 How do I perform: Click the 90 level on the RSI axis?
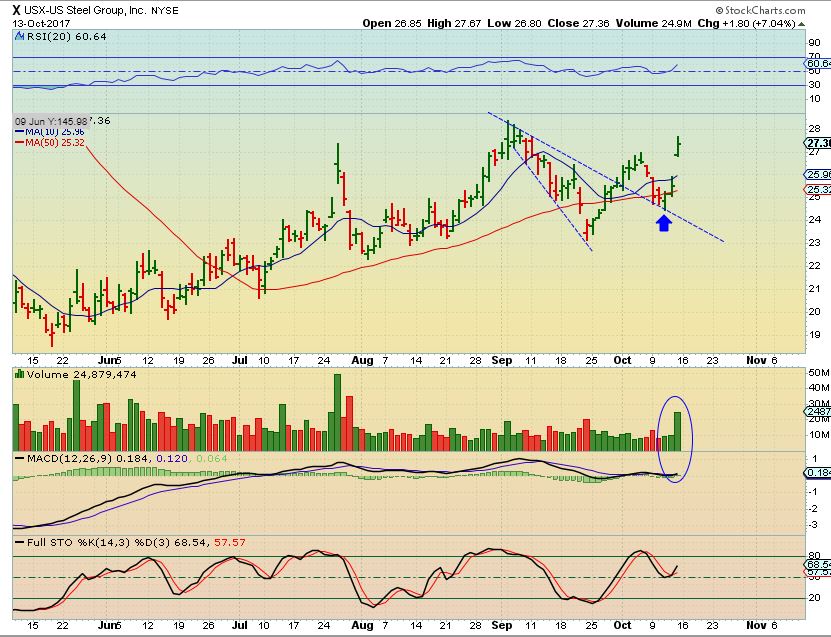(x=815, y=42)
